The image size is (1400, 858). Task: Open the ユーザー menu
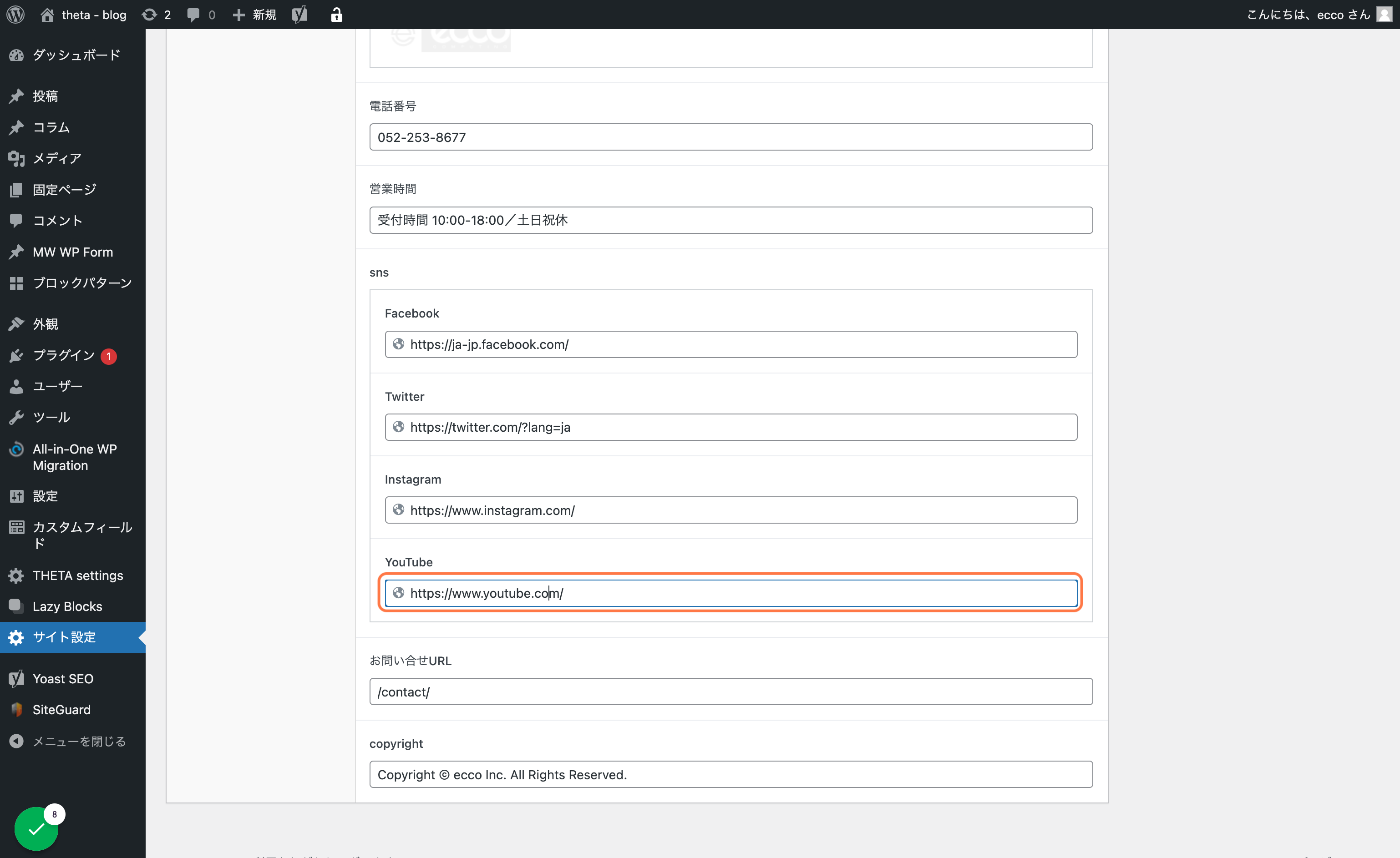(73, 386)
